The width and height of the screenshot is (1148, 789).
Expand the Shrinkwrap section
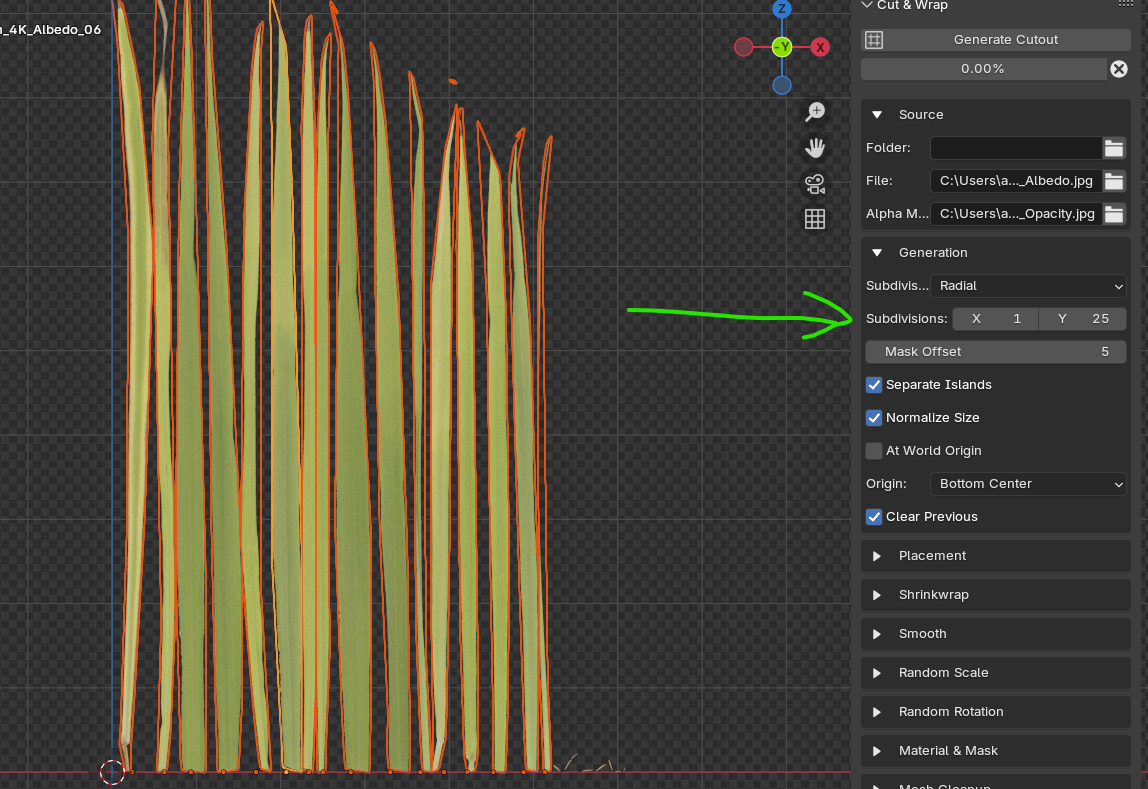[996, 595]
